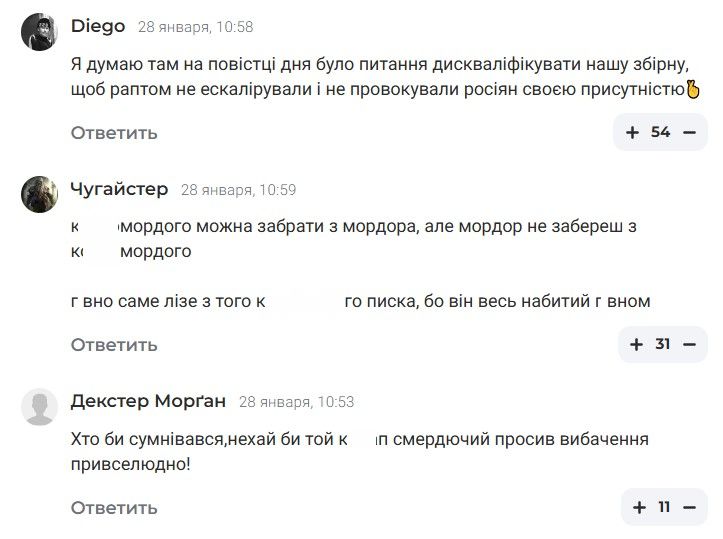The image size is (723, 539).
Task: Open the 28 января, 10:59 comment timestamp
Action: [238, 190]
